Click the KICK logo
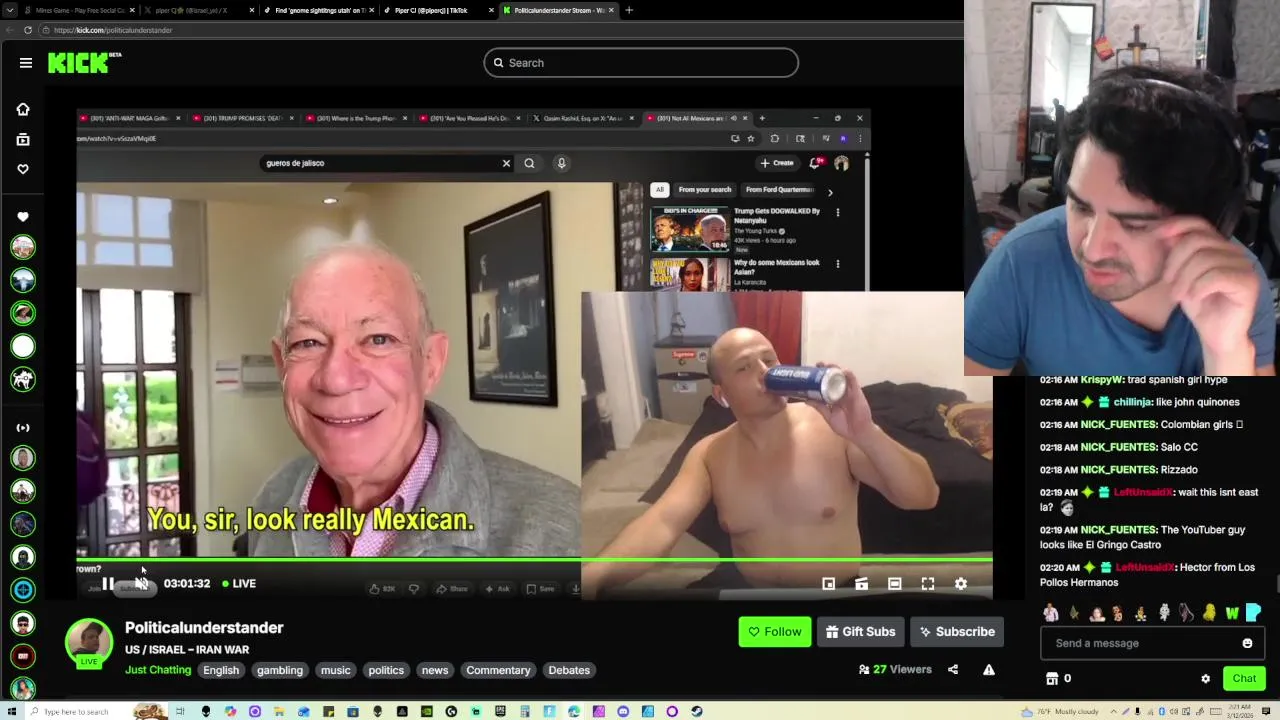The width and height of the screenshot is (1280, 720). (80, 63)
